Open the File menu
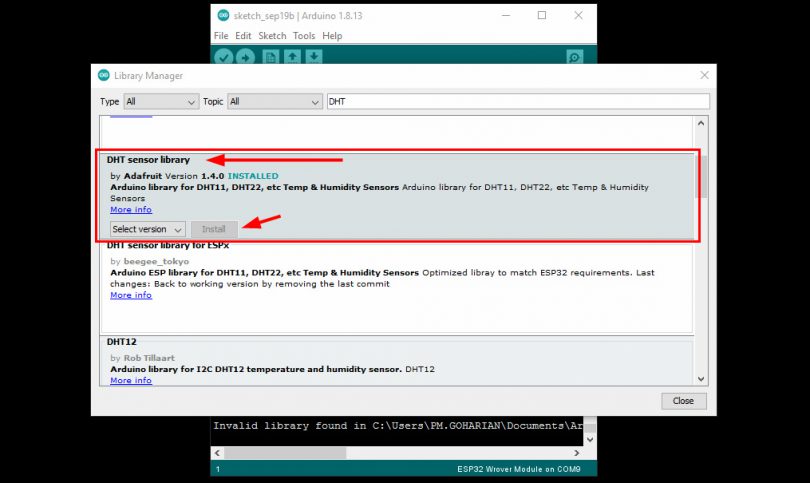 click(x=221, y=36)
